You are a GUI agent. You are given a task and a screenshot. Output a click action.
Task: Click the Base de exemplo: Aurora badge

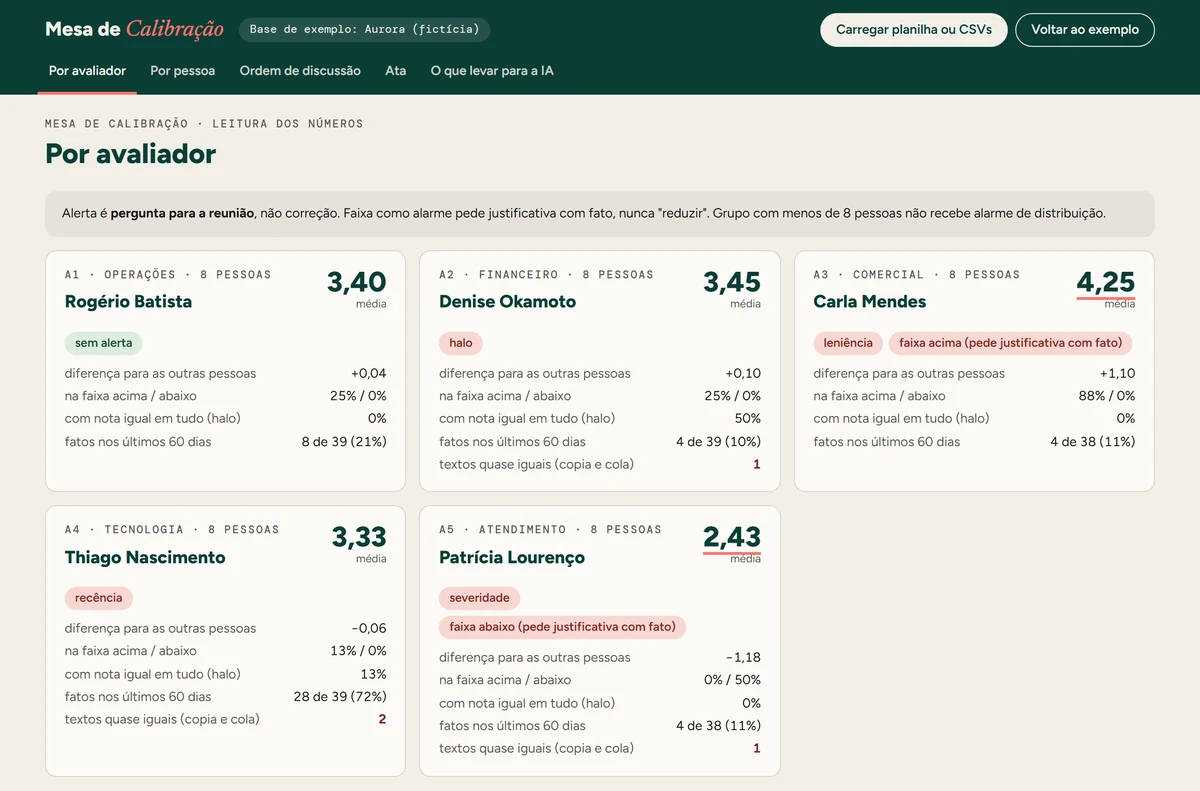365,29
